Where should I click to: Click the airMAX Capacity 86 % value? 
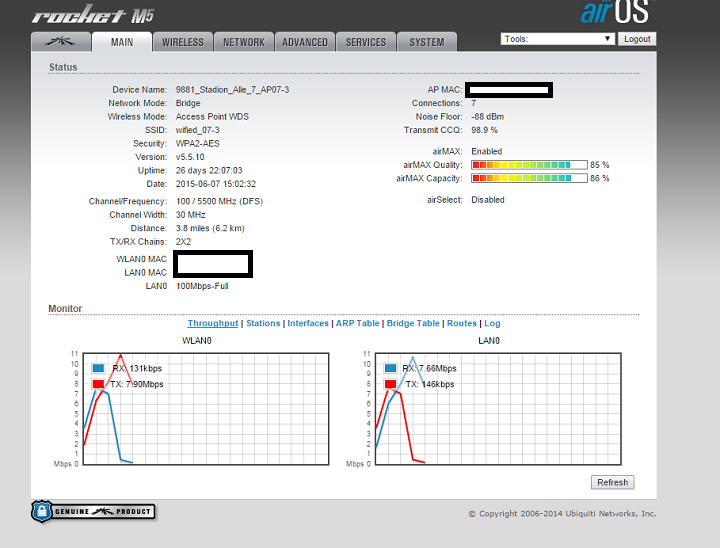600,178
